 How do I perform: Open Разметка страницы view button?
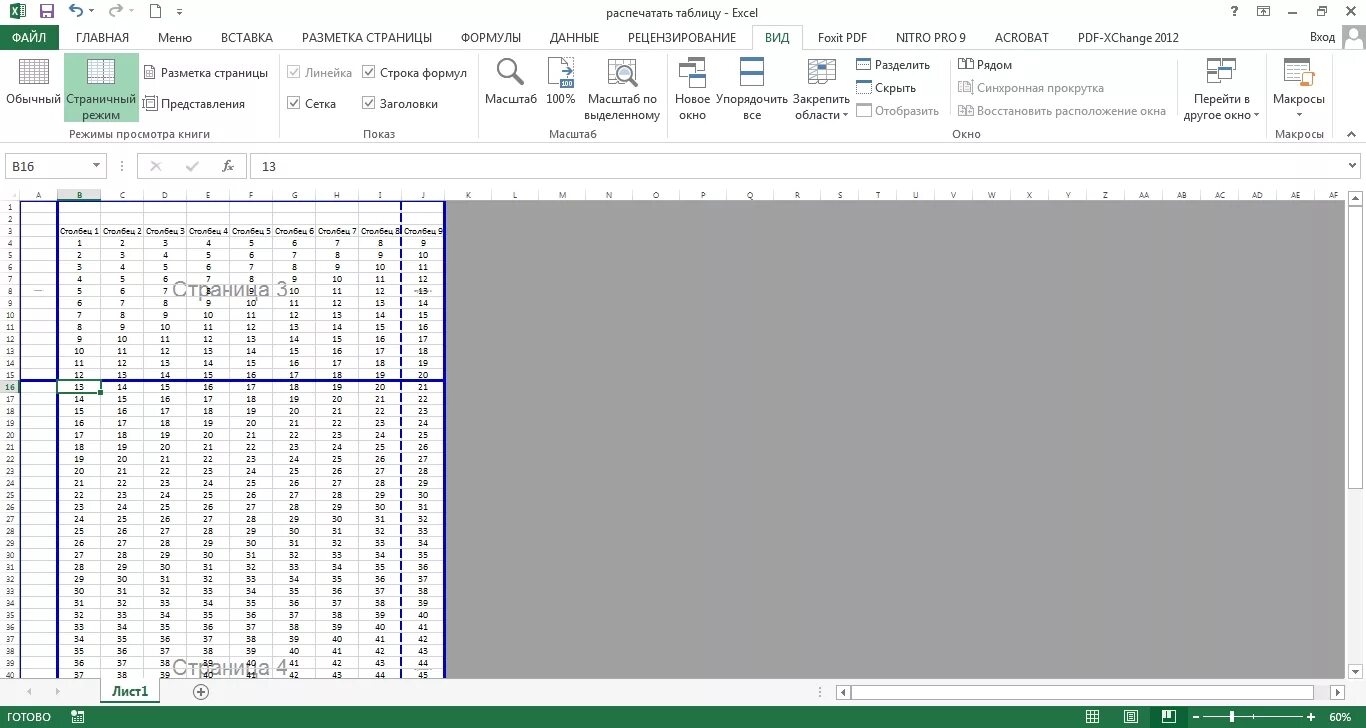pos(206,73)
